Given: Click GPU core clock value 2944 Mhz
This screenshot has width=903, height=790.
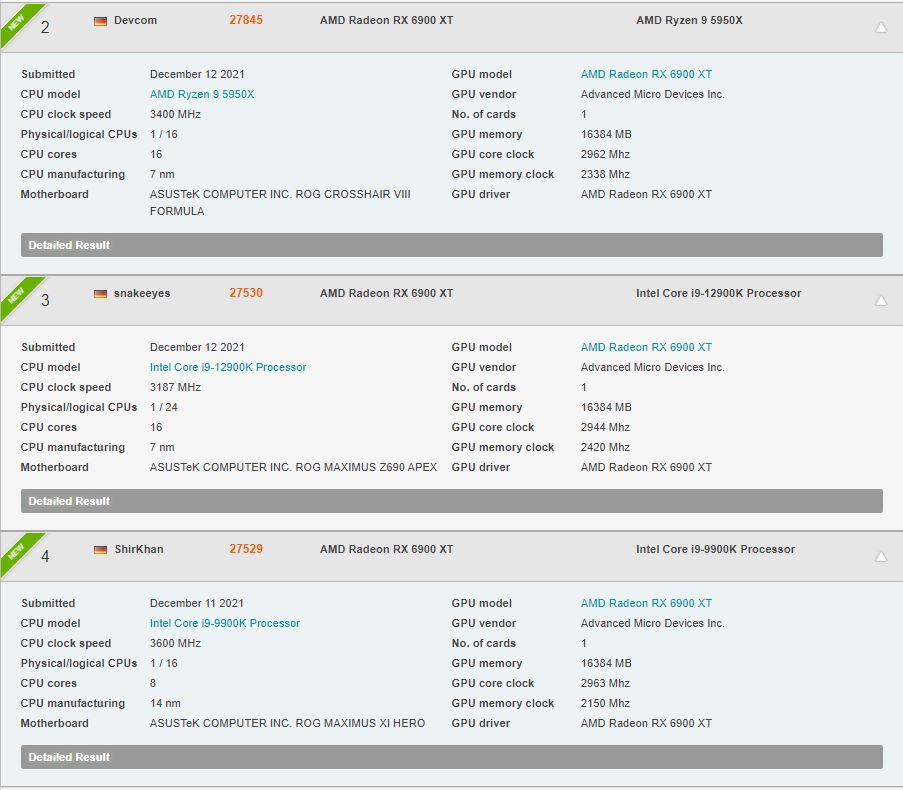Looking at the screenshot, I should [605, 427].
